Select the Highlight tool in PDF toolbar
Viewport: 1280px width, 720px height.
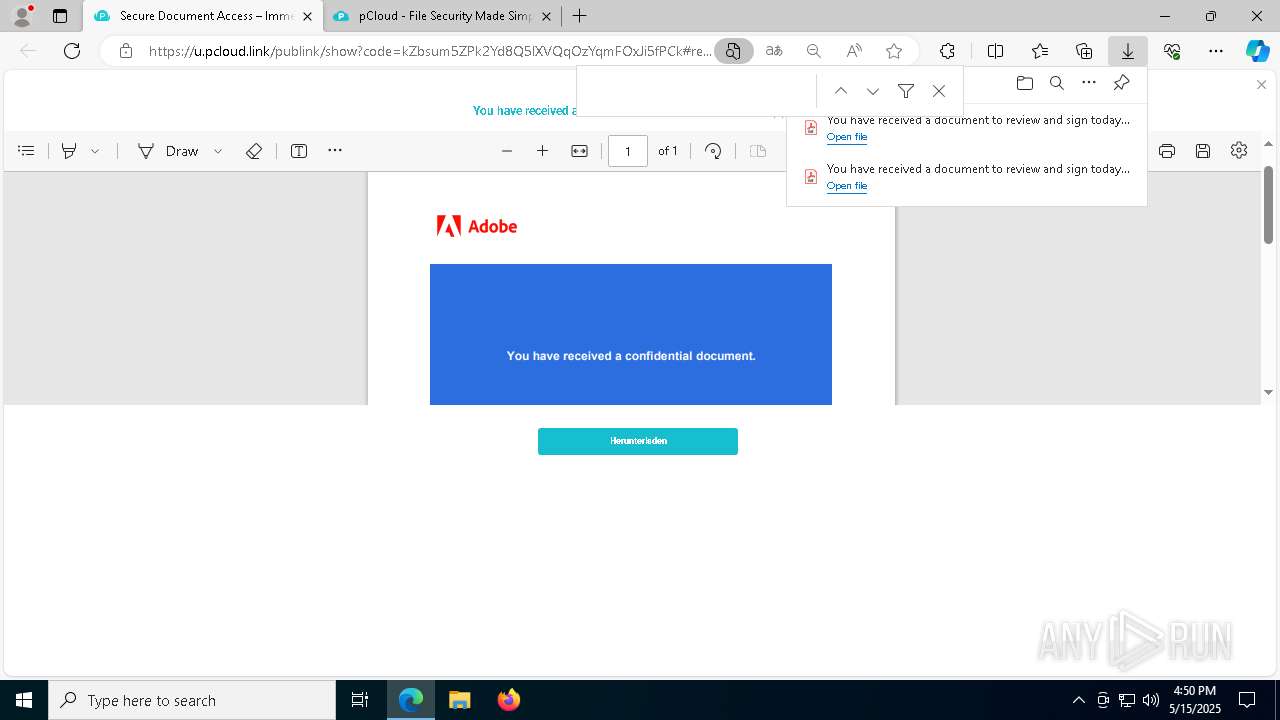[69, 151]
